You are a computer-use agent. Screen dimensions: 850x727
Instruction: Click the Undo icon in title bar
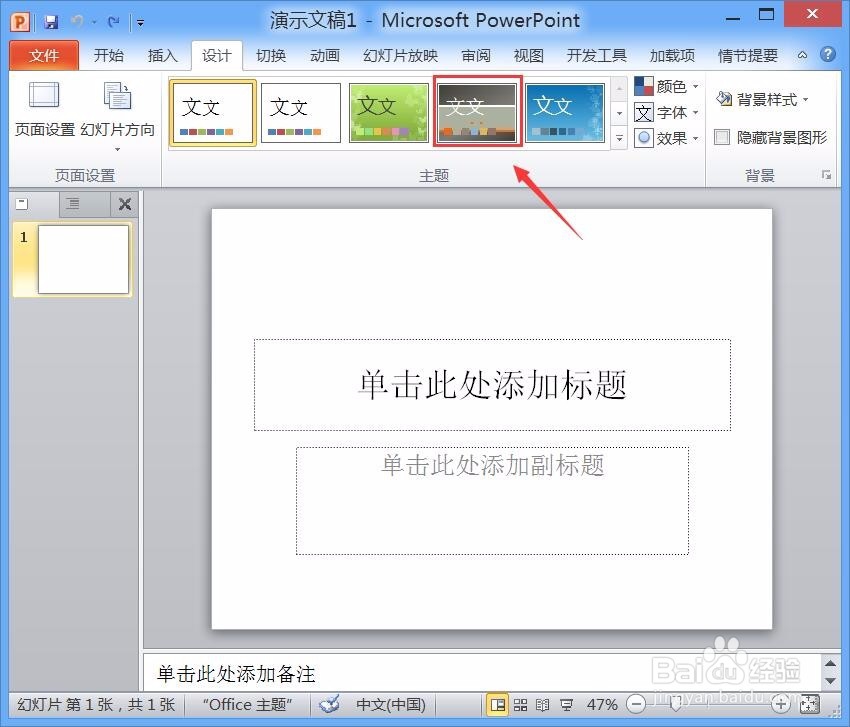78,22
